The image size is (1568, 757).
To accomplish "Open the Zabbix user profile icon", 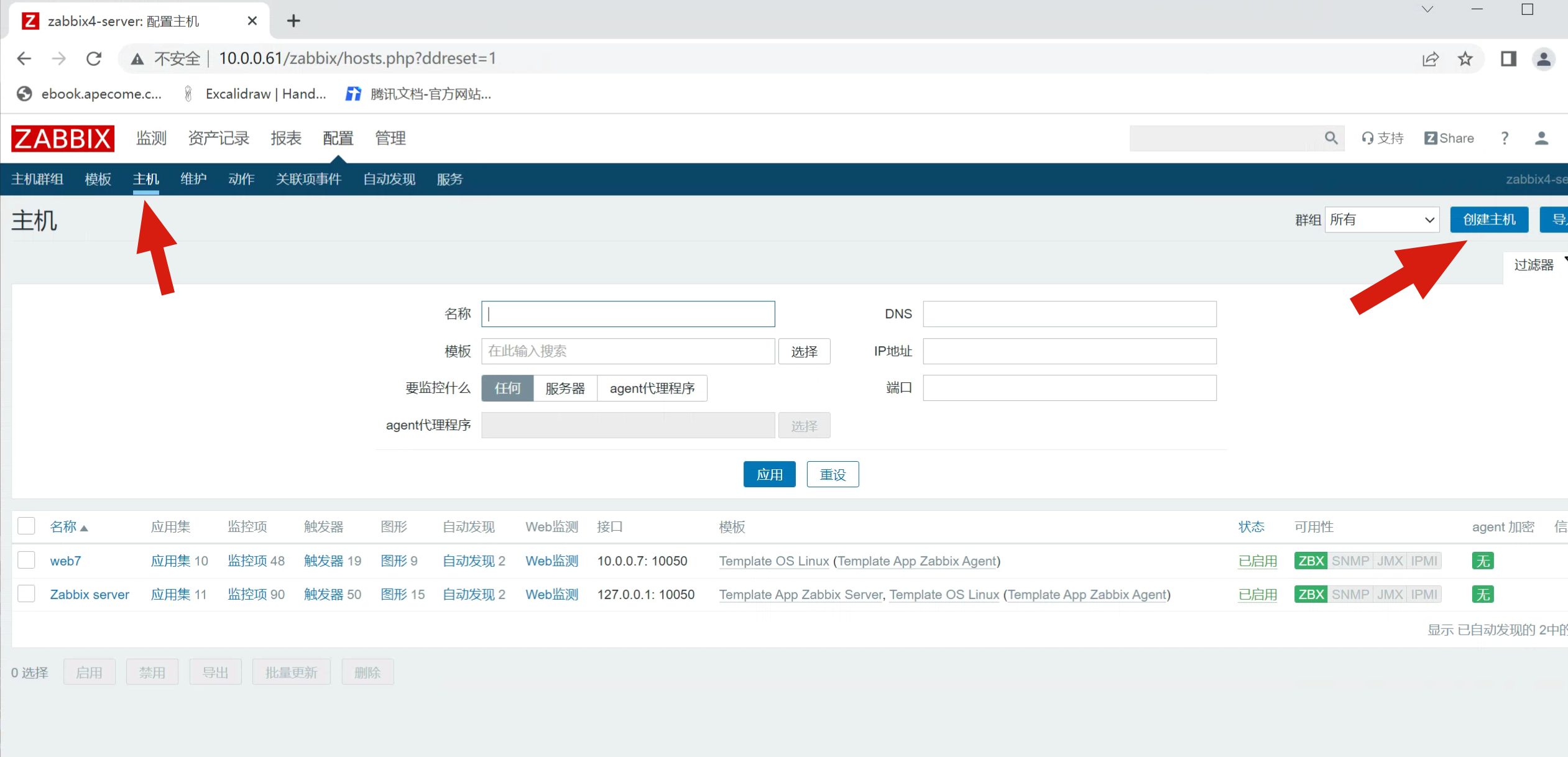I will point(1541,138).
